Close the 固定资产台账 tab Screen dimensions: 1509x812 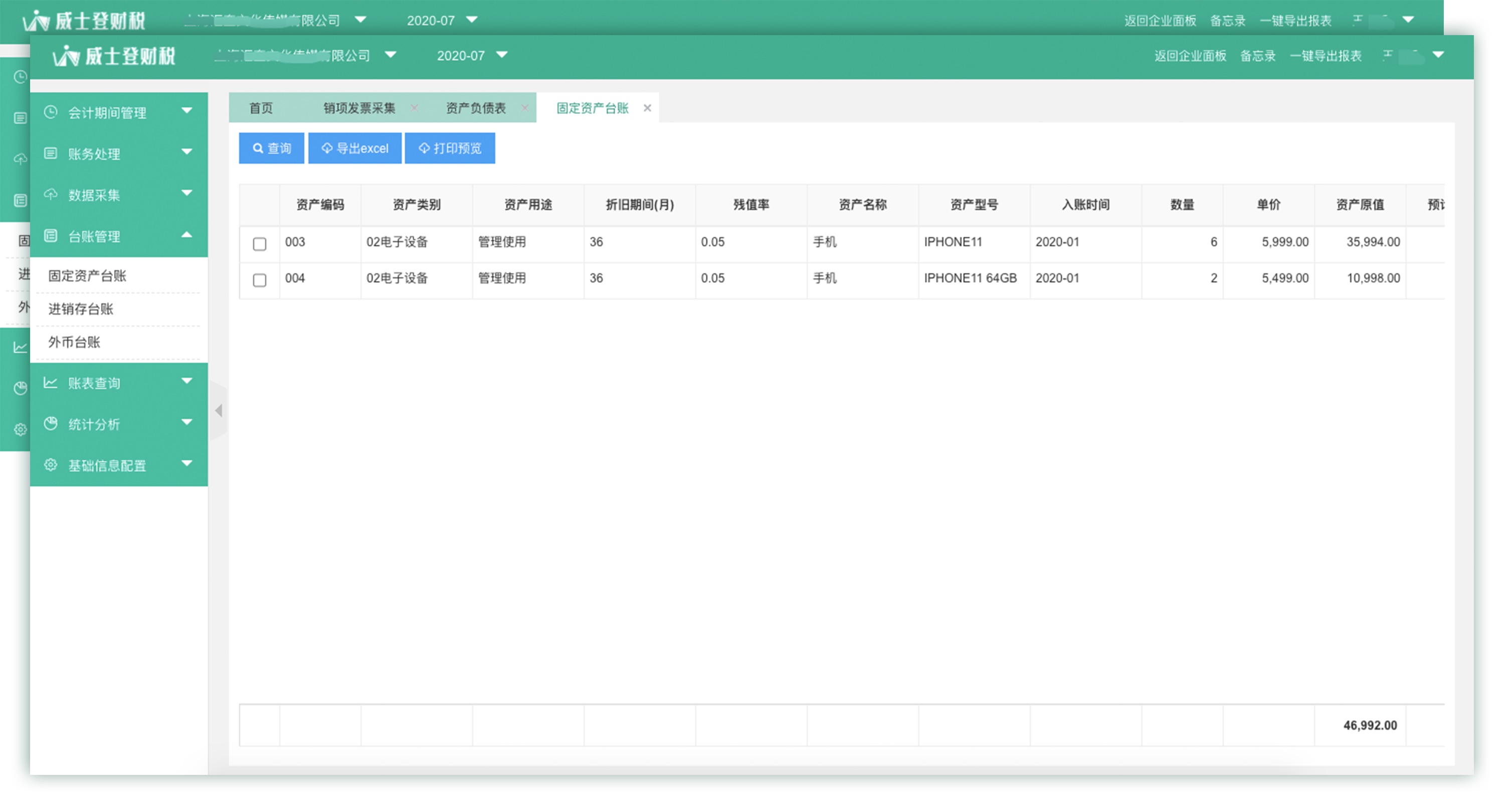pyautogui.click(x=647, y=108)
